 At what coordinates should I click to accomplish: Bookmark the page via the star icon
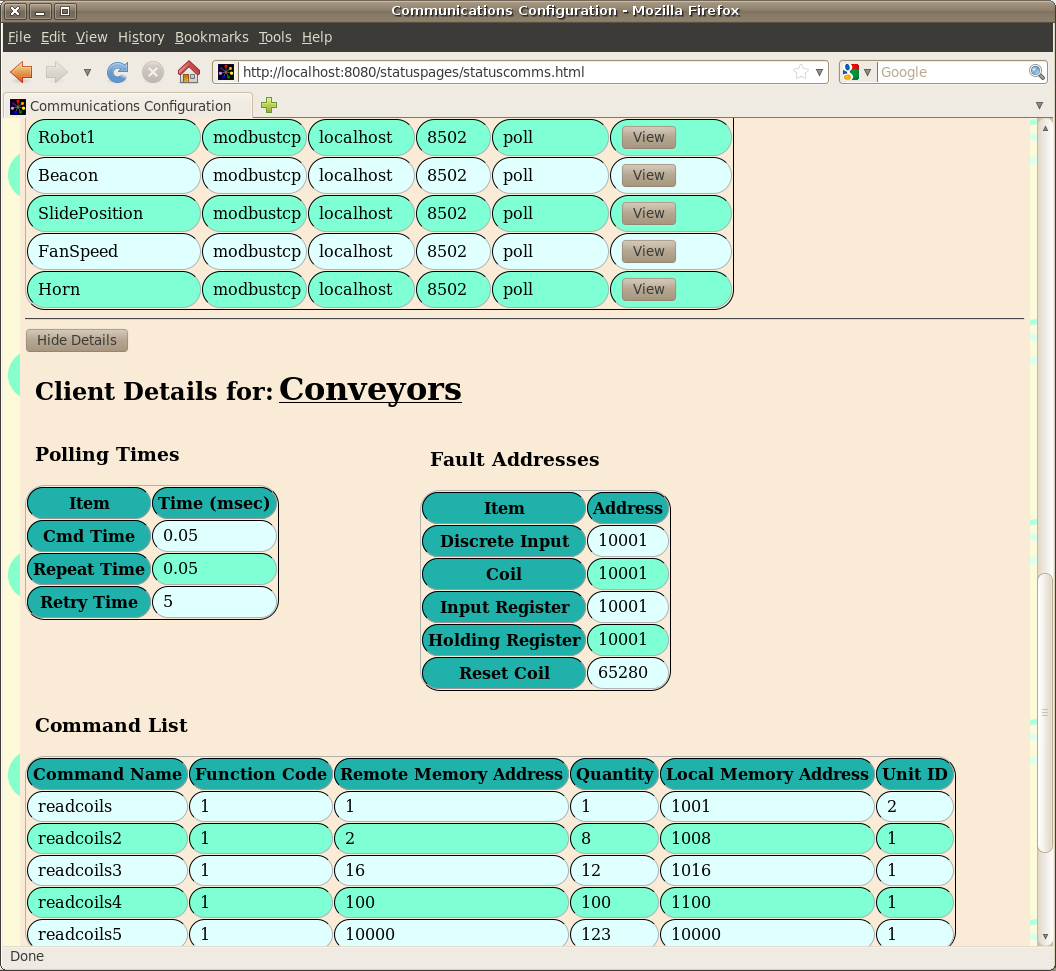pyautogui.click(x=800, y=72)
